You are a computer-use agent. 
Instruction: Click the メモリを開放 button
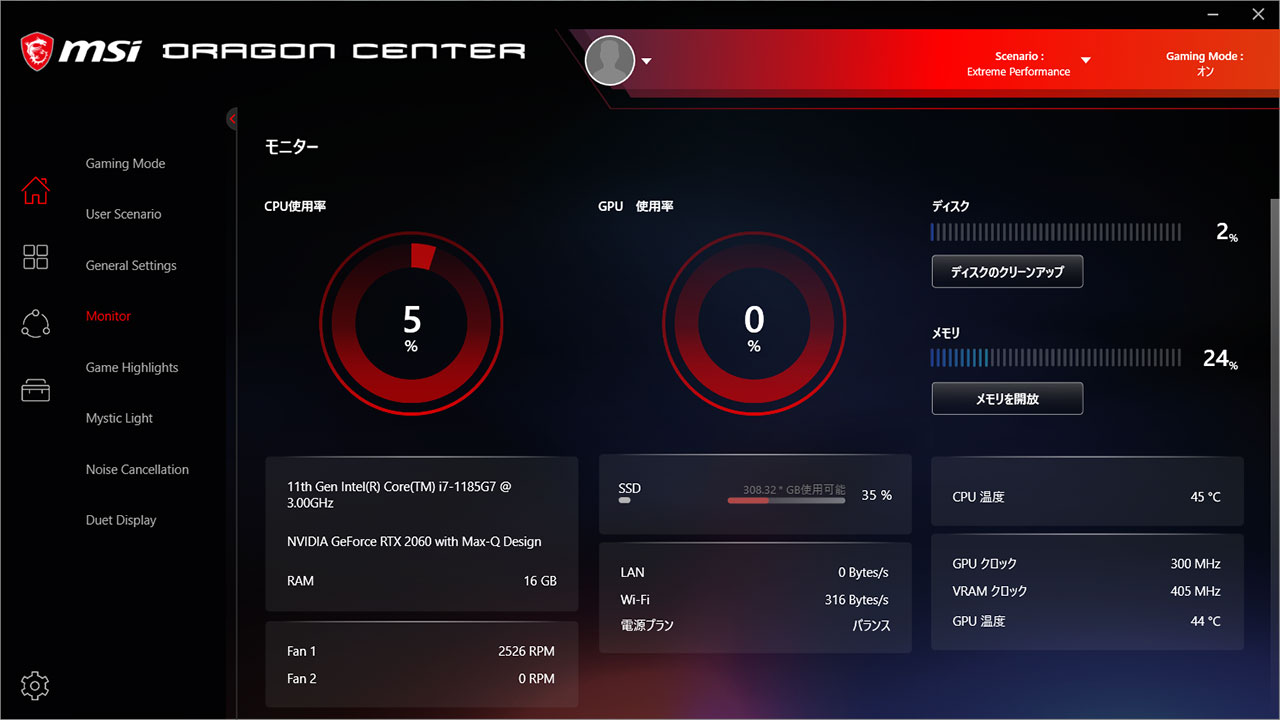click(1007, 398)
